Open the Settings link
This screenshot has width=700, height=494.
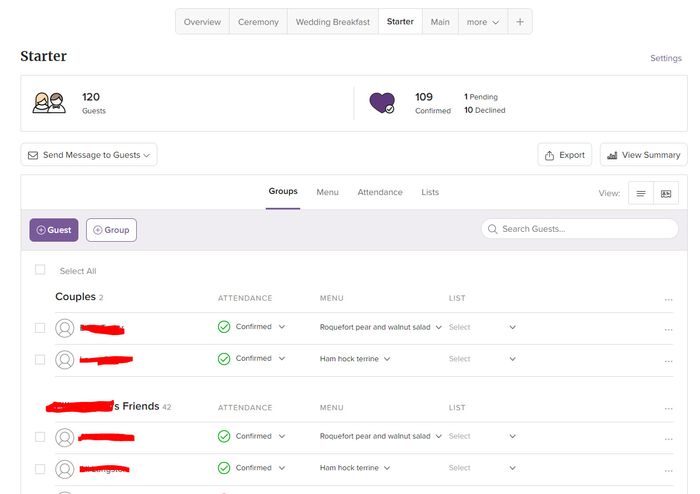[665, 59]
